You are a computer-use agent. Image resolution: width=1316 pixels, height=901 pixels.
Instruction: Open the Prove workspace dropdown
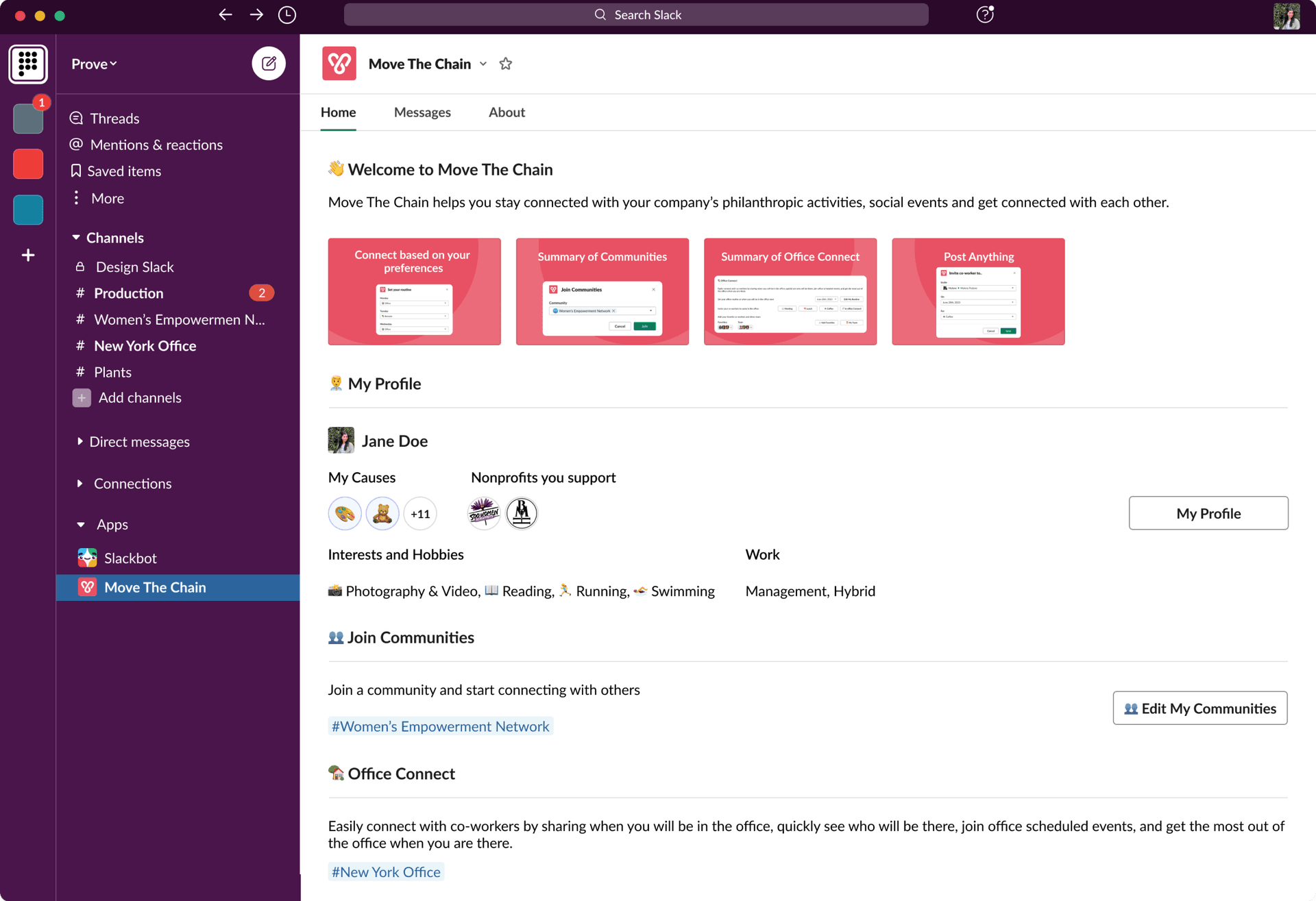[94, 64]
